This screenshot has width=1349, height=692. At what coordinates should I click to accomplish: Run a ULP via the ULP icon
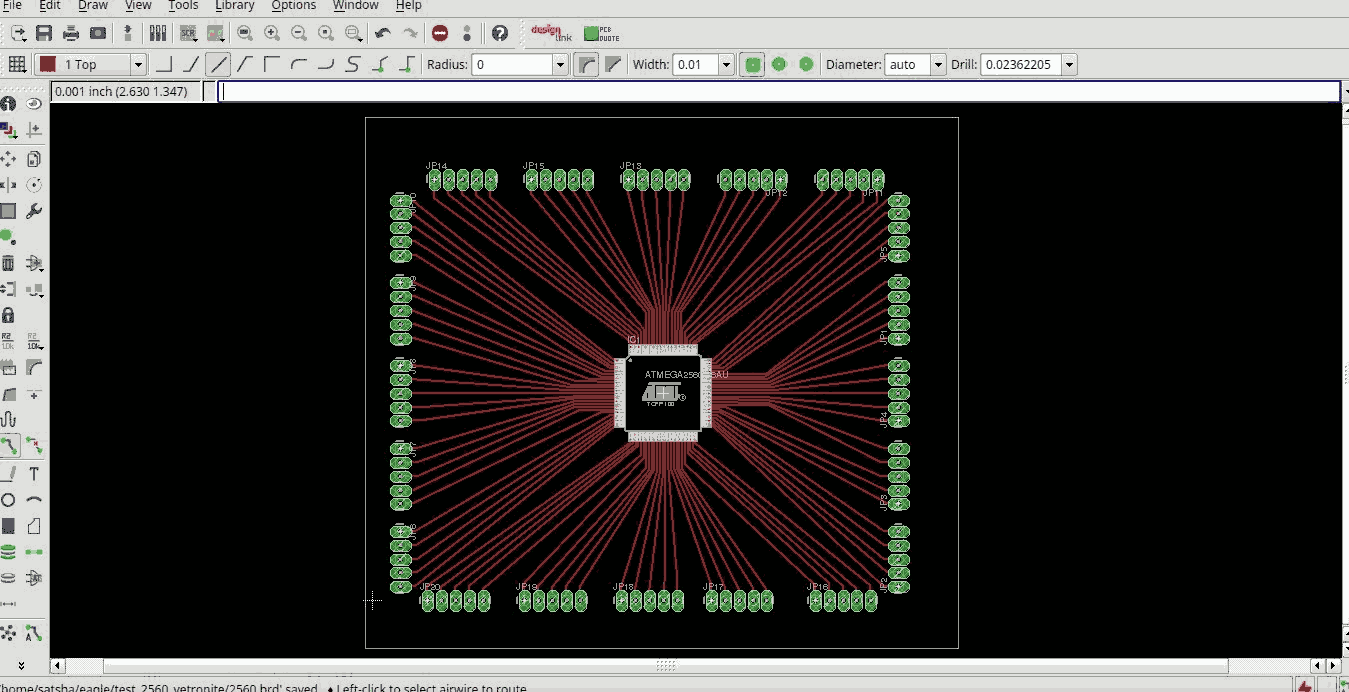pos(214,33)
